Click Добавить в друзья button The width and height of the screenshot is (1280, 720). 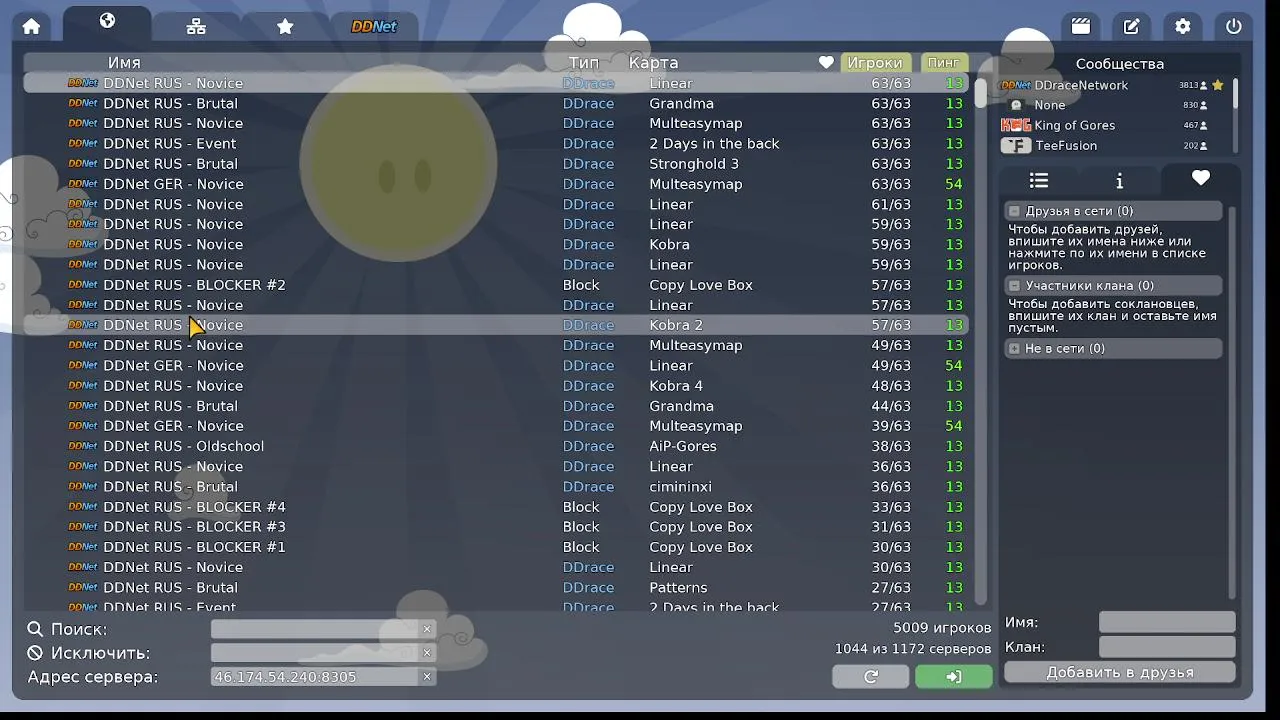pos(1120,672)
